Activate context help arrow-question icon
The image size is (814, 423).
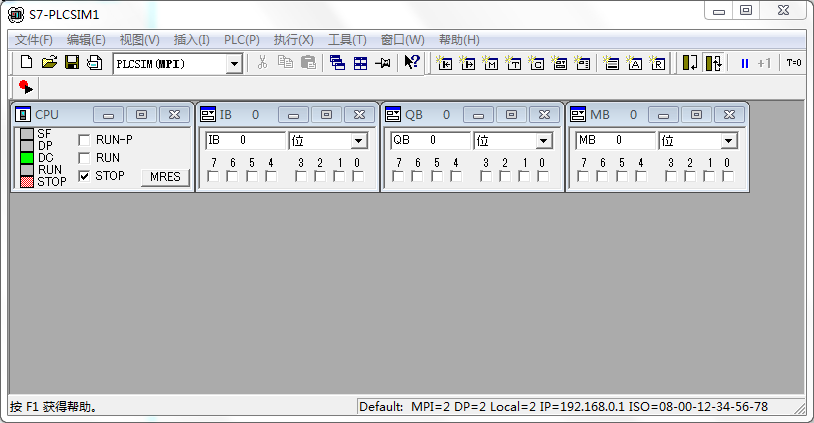click(x=412, y=63)
